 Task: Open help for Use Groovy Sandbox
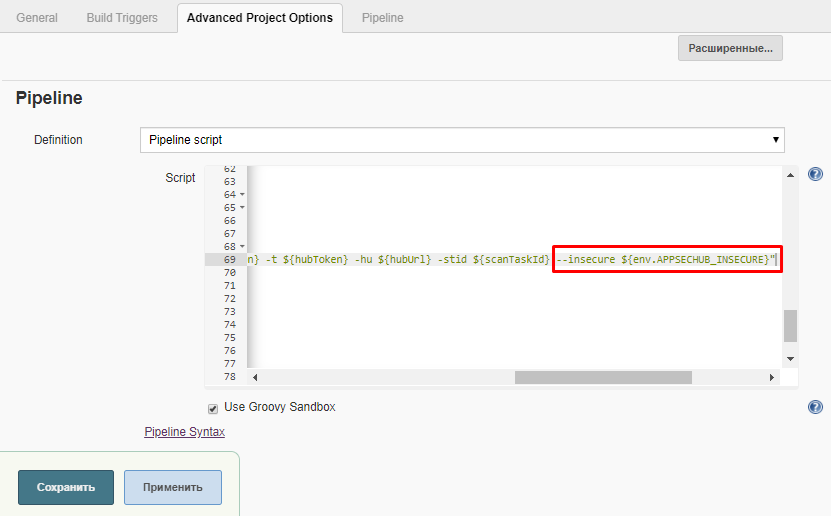[x=815, y=407]
